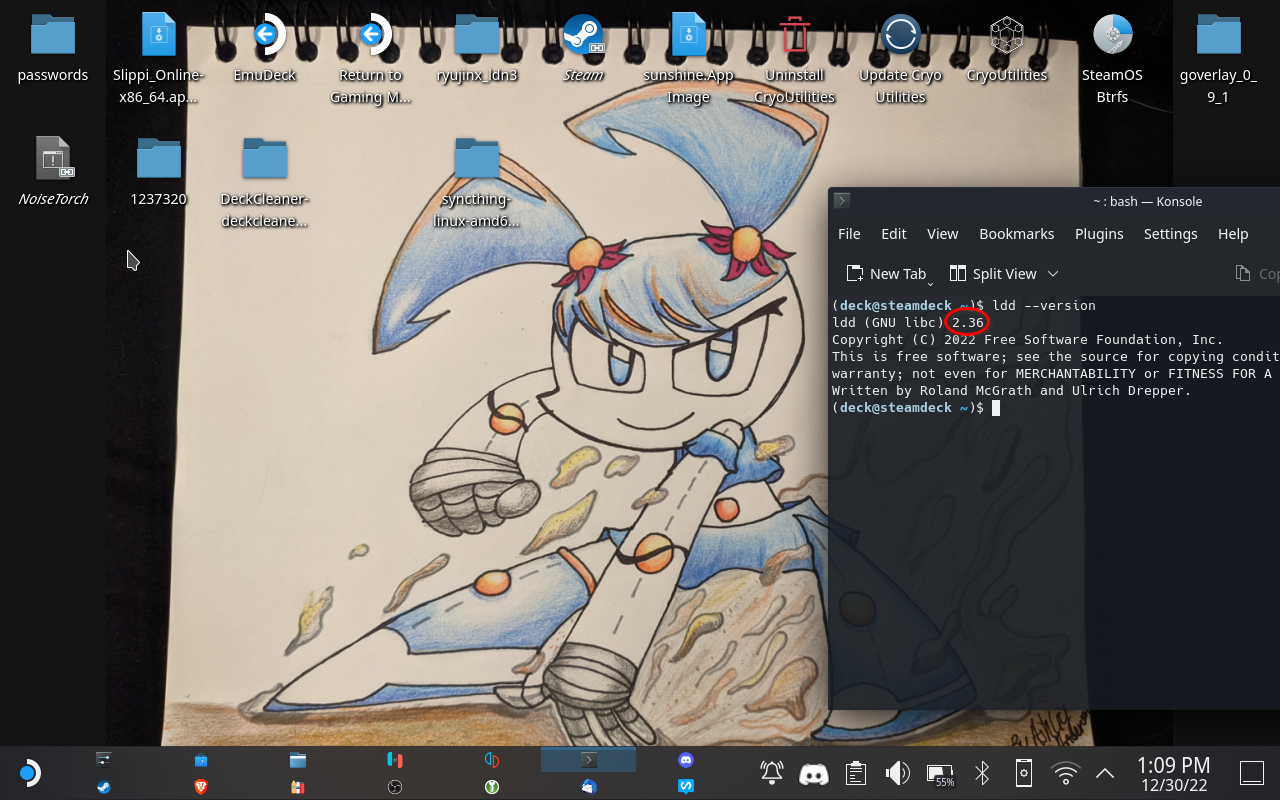1280x800 pixels.
Task: Launch Discord from the taskbar launchers
Action: pos(685,760)
